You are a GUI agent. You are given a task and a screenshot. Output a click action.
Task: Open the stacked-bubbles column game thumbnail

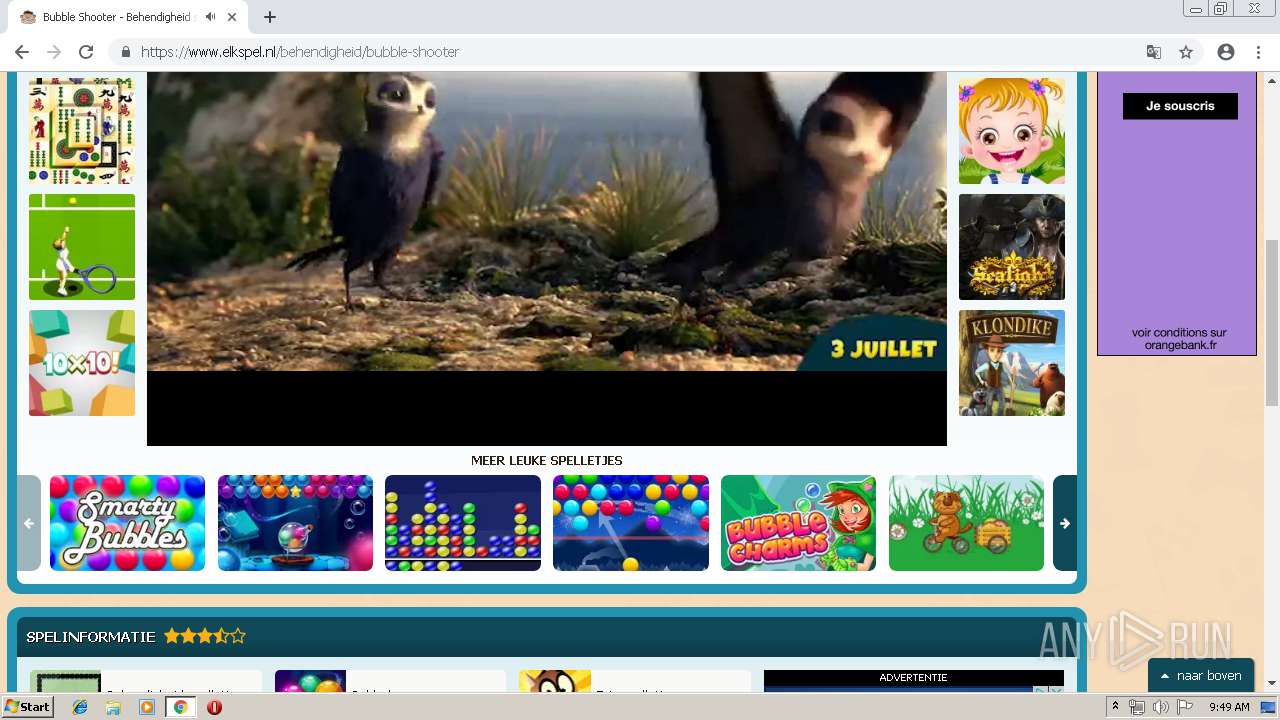click(463, 523)
